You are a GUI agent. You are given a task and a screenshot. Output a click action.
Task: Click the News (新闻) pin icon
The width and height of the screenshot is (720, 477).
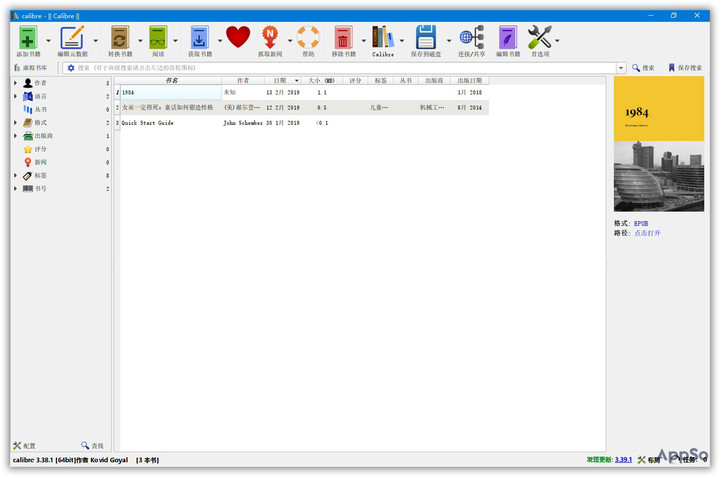28,162
